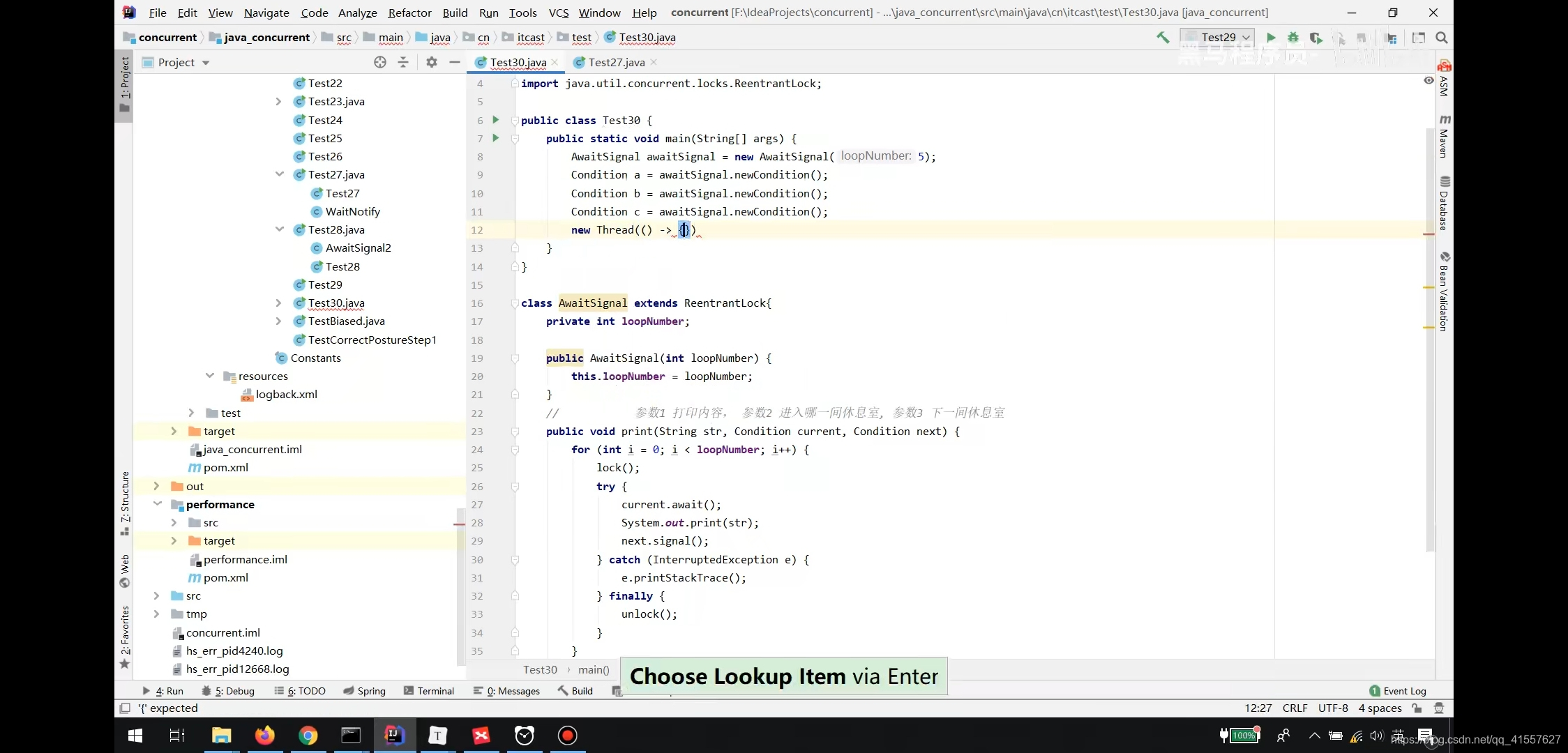
Task: Open the 5: Debug tool window
Action: tap(228, 691)
